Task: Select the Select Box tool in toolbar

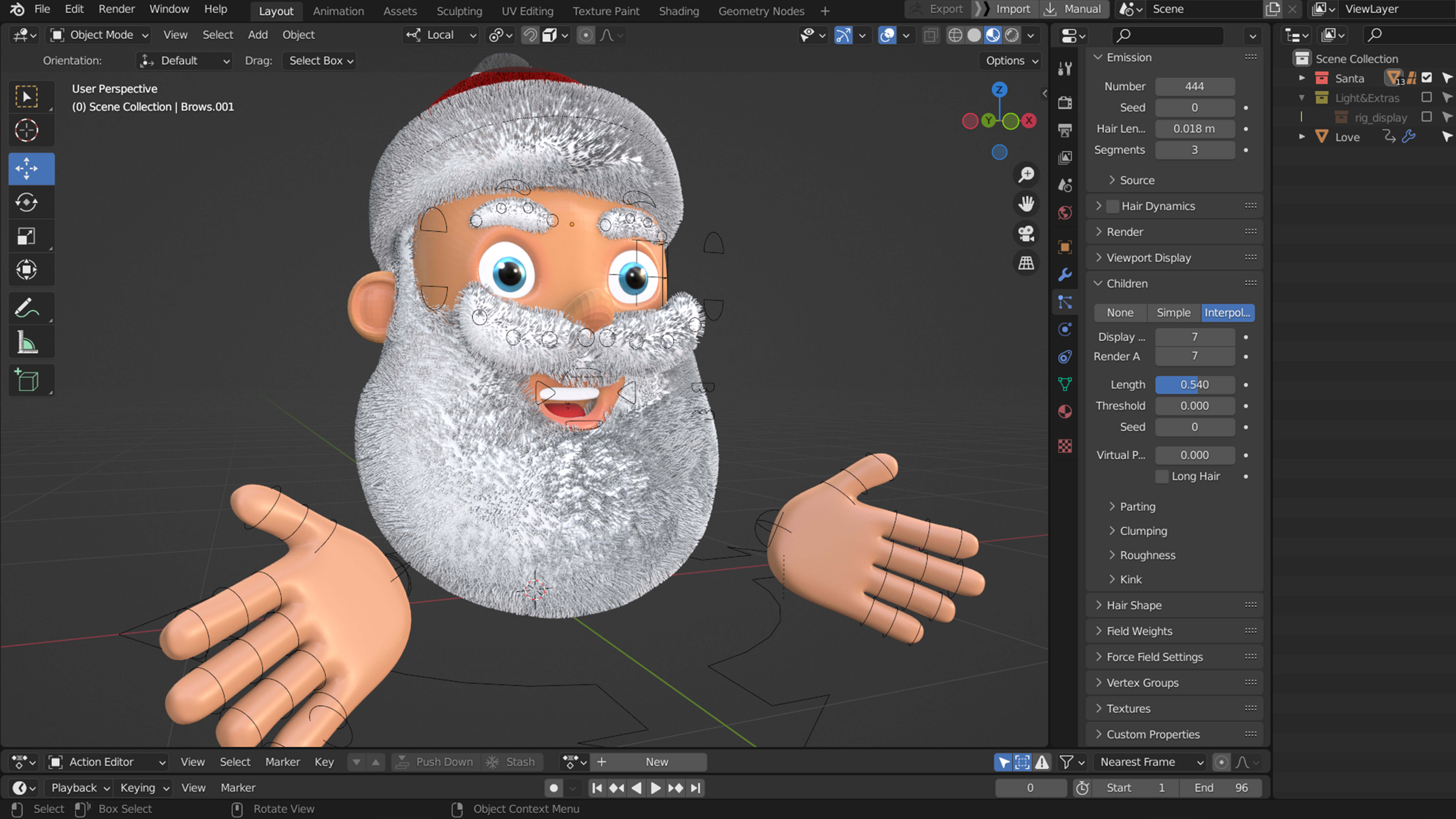Action: (27, 97)
